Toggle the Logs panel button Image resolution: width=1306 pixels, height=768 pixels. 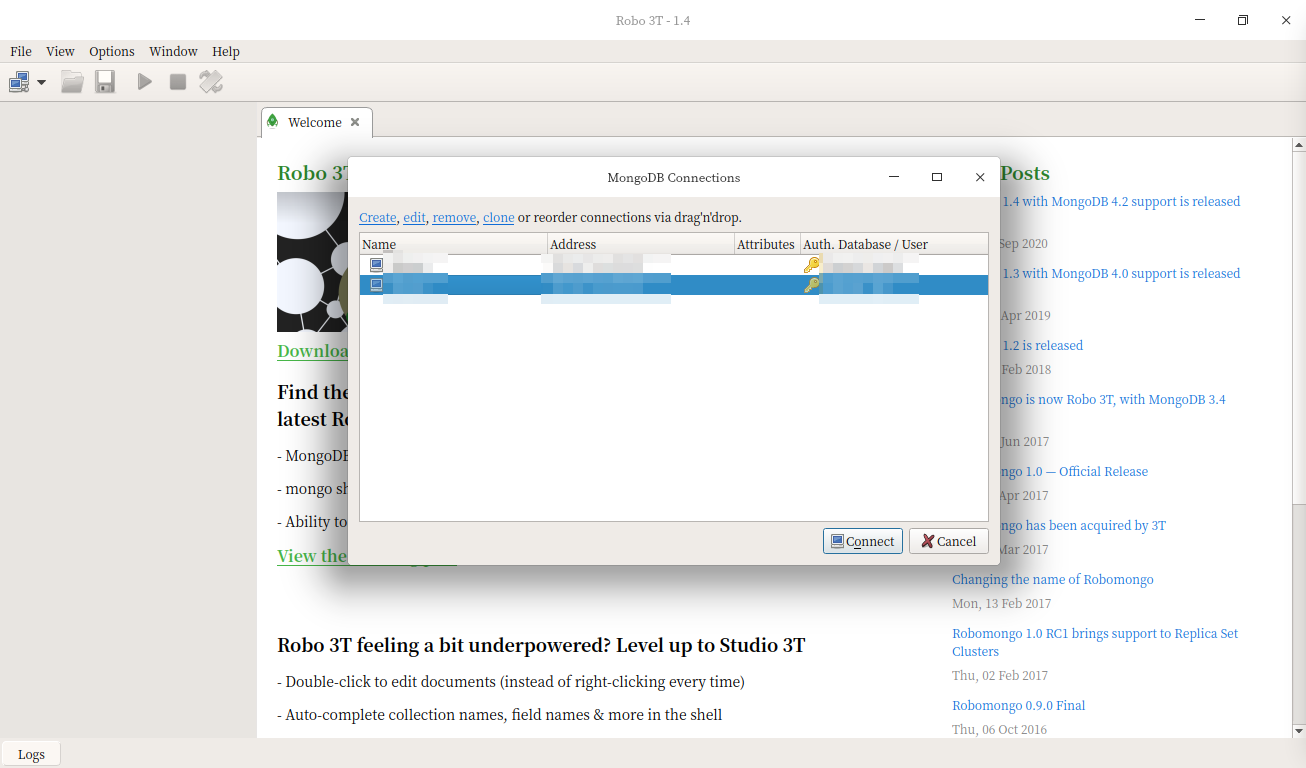(31, 754)
